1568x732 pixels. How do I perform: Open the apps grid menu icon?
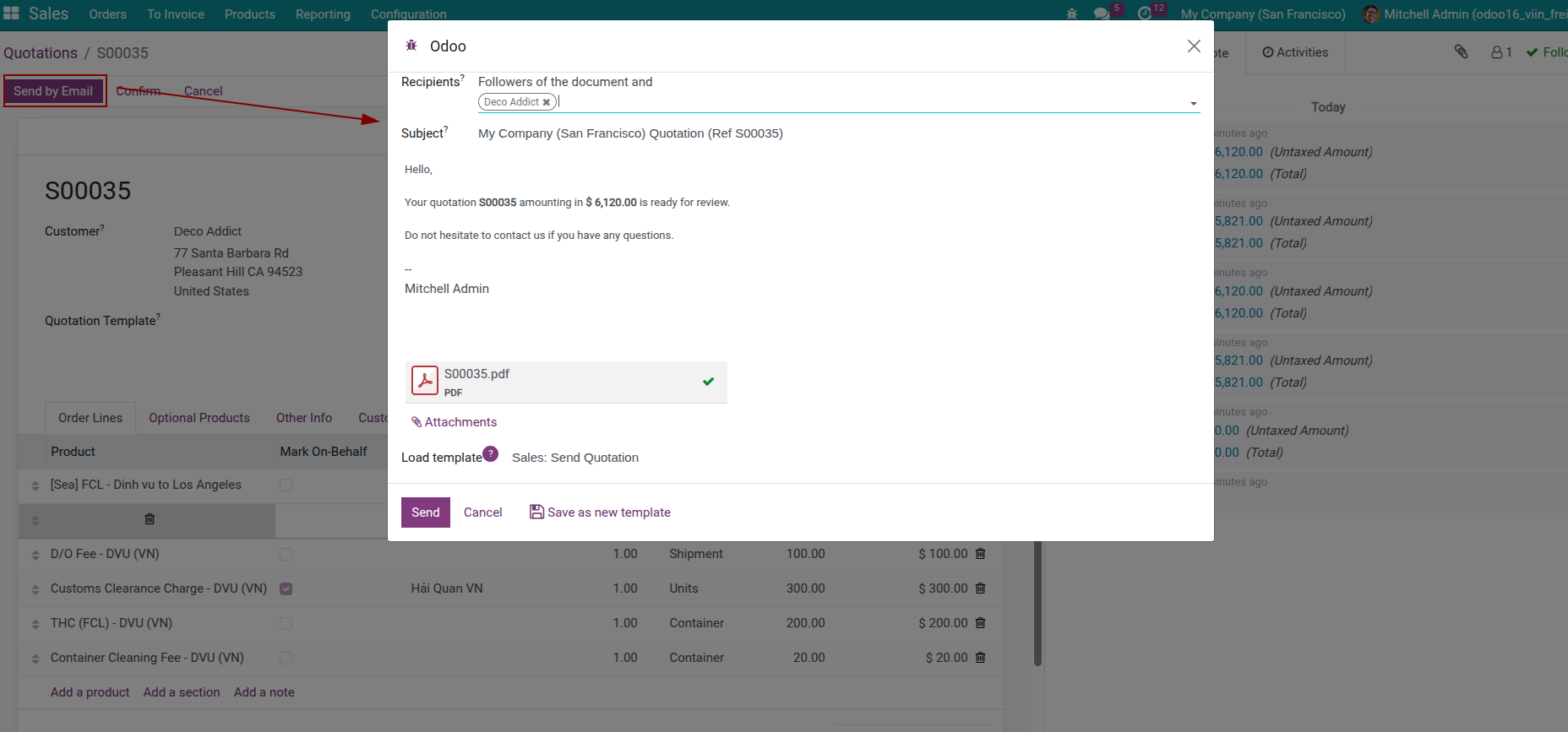pyautogui.click(x=11, y=14)
